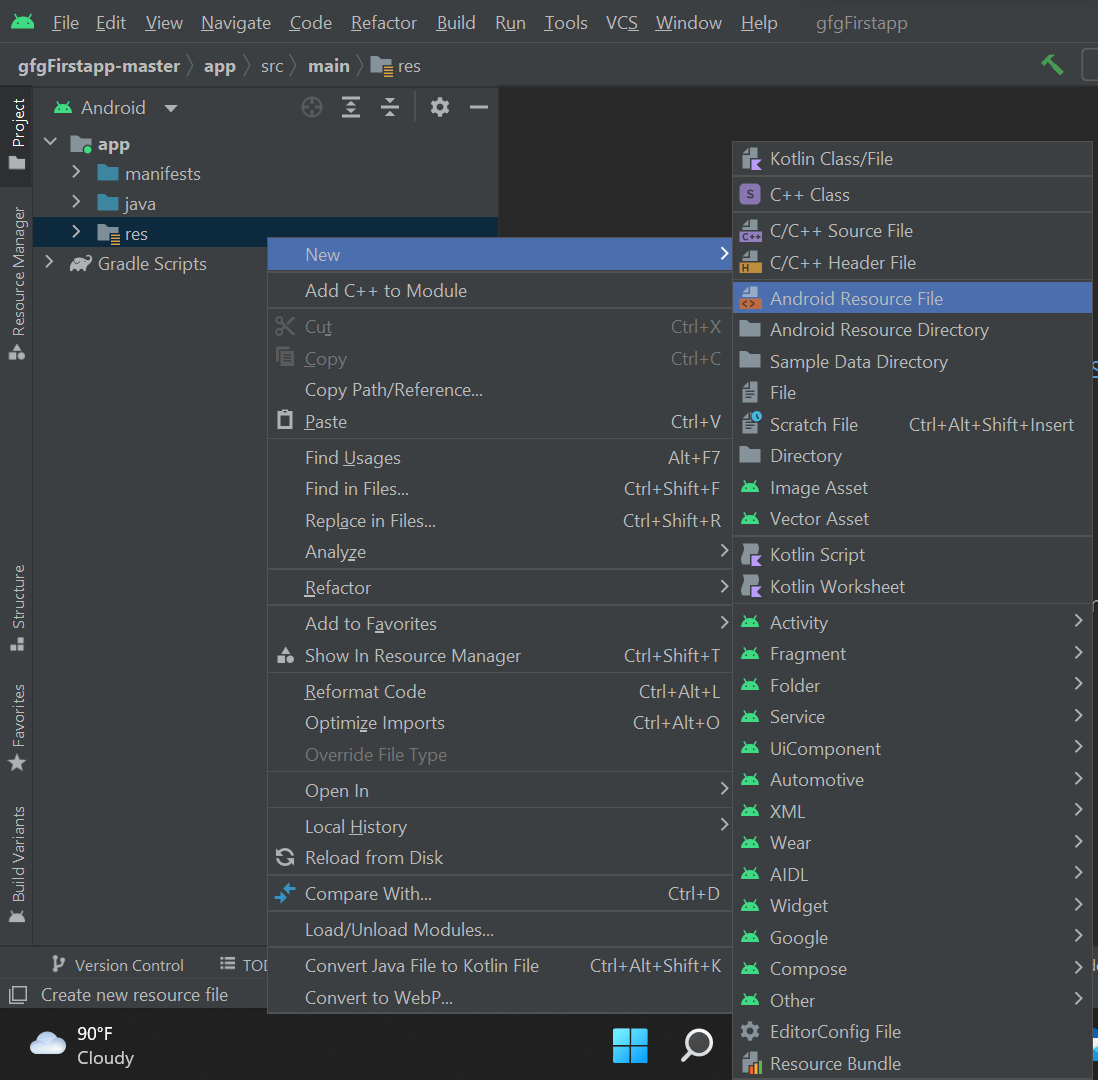Click the main breadcrumb segment

(328, 66)
